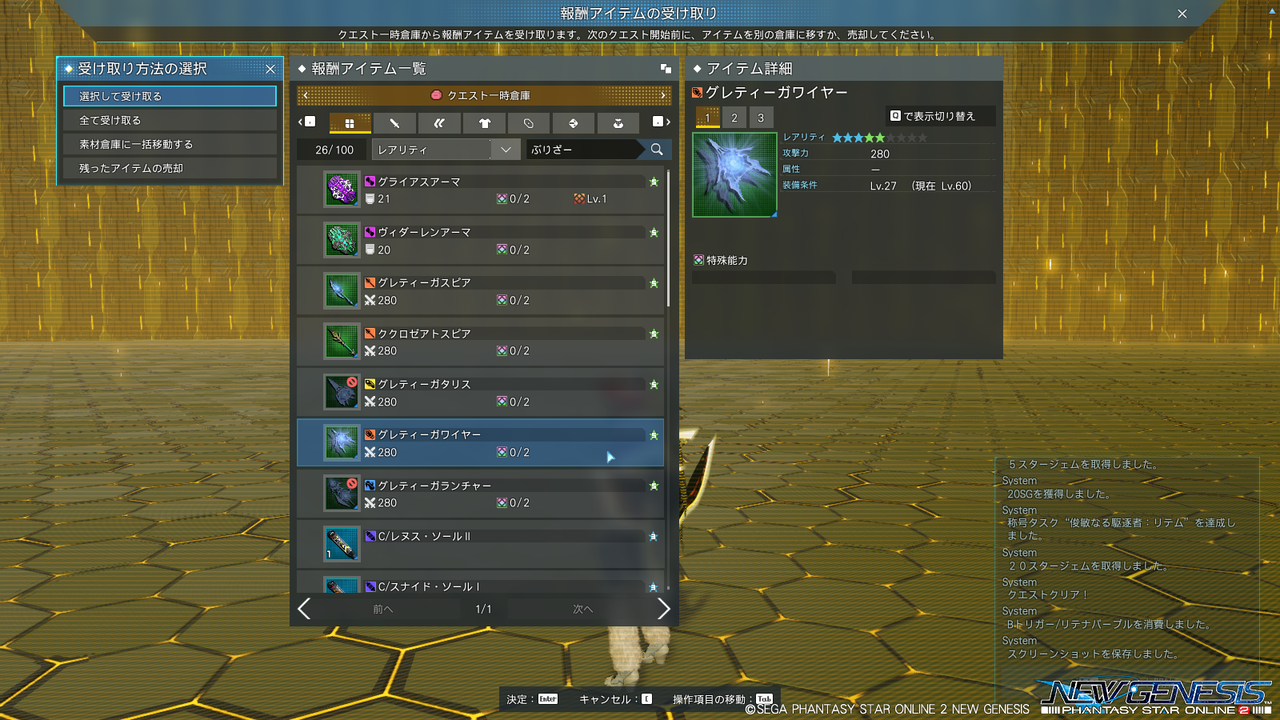Open the レアリティ sort dropdown
Screen dimensions: 1280x720
(445, 149)
